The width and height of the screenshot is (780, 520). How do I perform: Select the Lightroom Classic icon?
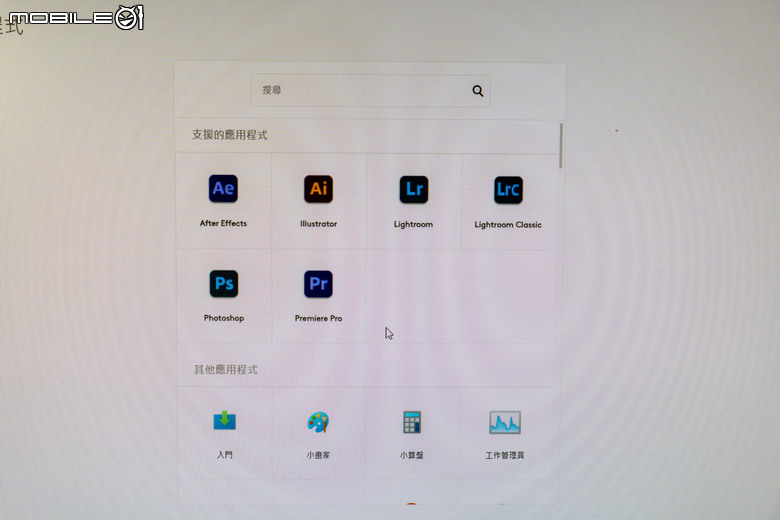coord(508,190)
